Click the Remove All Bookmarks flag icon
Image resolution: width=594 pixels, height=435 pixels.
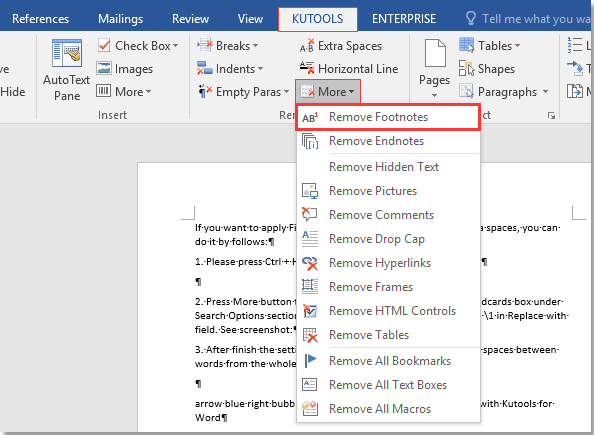click(310, 360)
